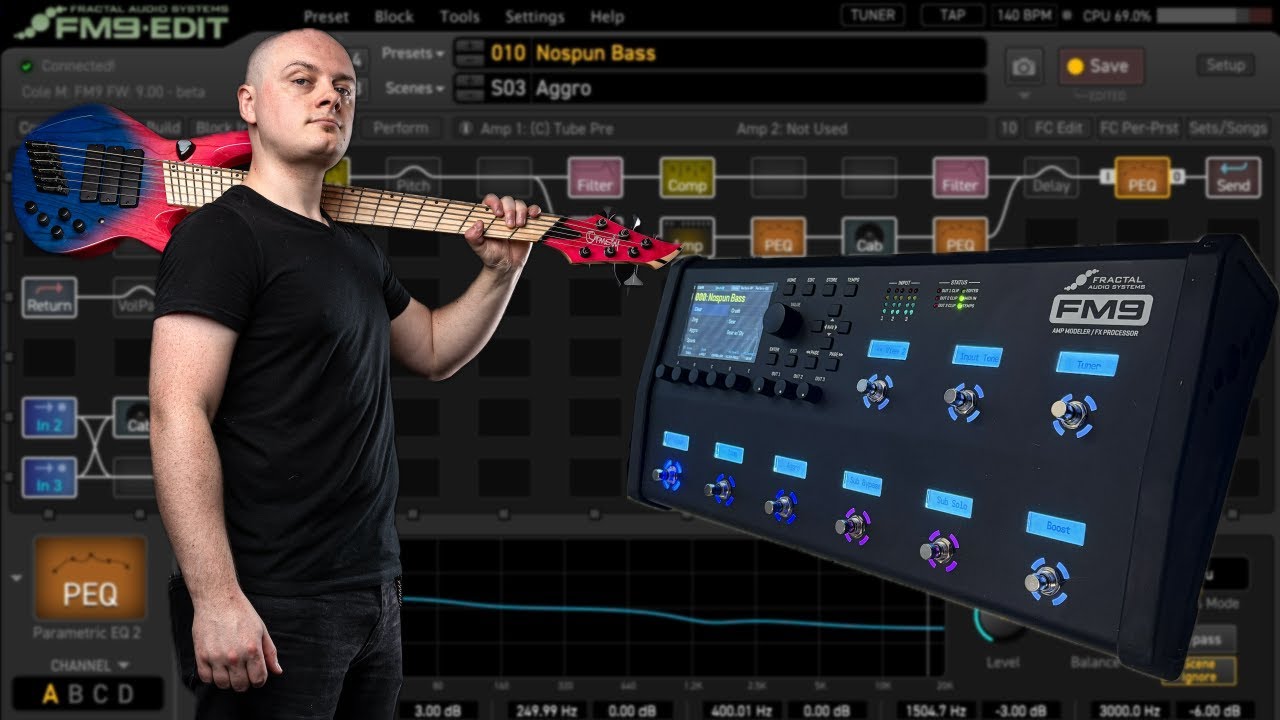Select channel A
This screenshot has width=1280, height=720.
[48, 694]
